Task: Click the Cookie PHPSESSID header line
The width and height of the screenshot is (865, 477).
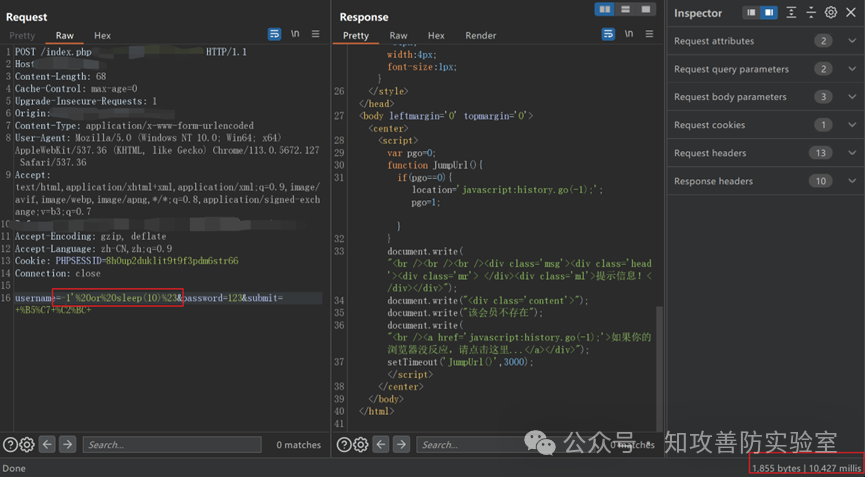Action: point(127,260)
